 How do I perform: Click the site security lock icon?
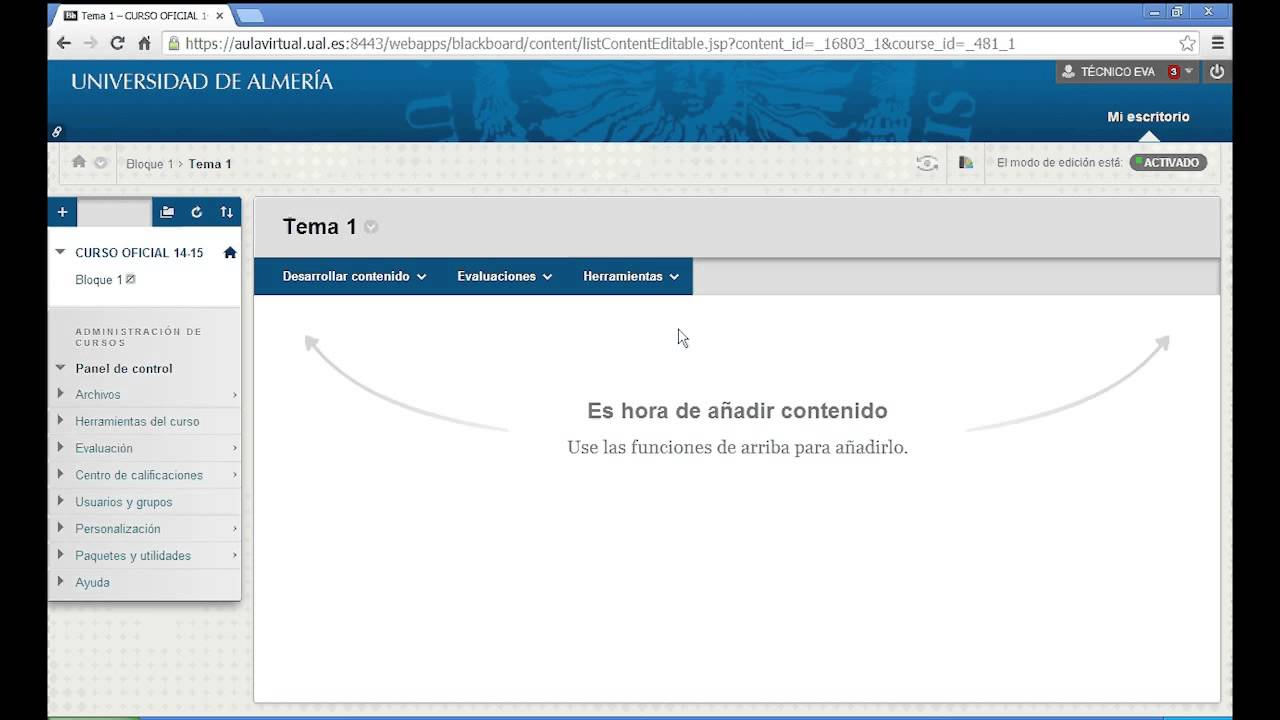coord(174,43)
